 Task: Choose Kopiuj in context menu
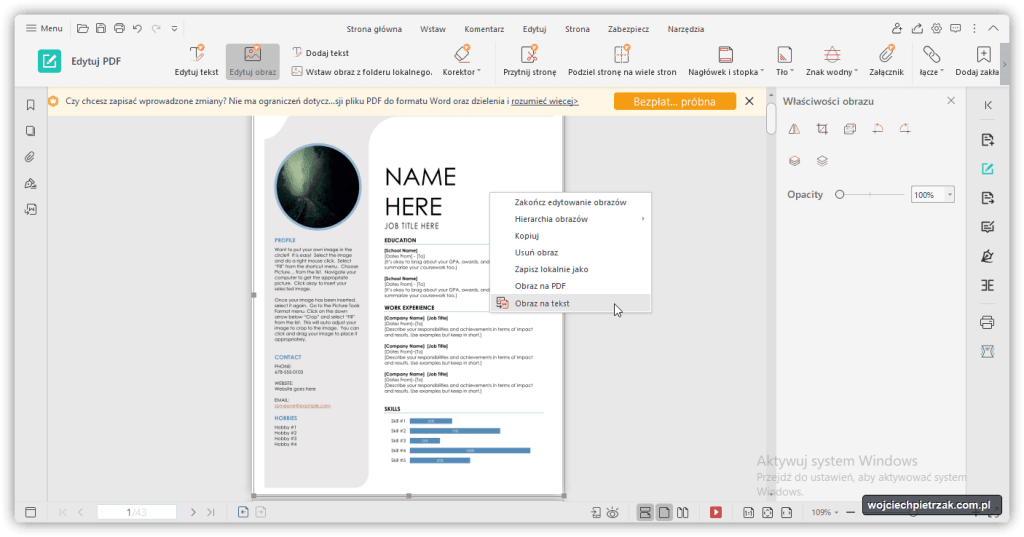pos(570,236)
